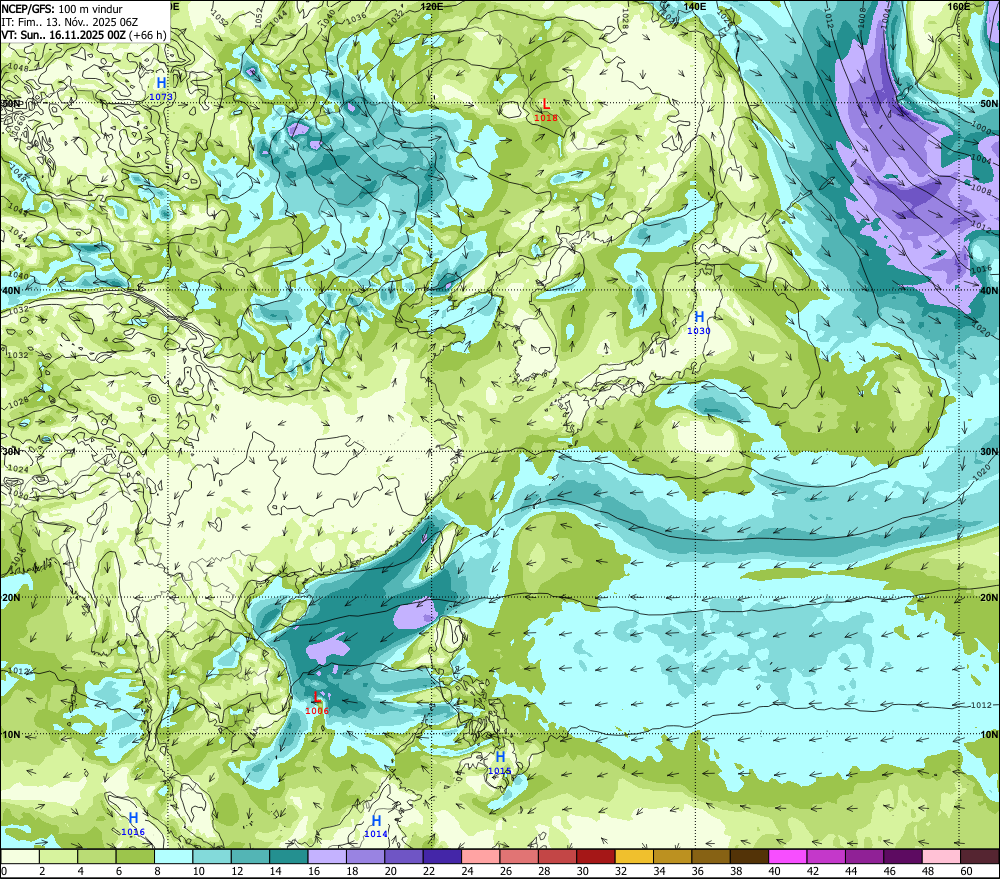Pick the dark red 30-32 legend swatch
Viewport: 1000px width, 879px height.
tap(596, 857)
